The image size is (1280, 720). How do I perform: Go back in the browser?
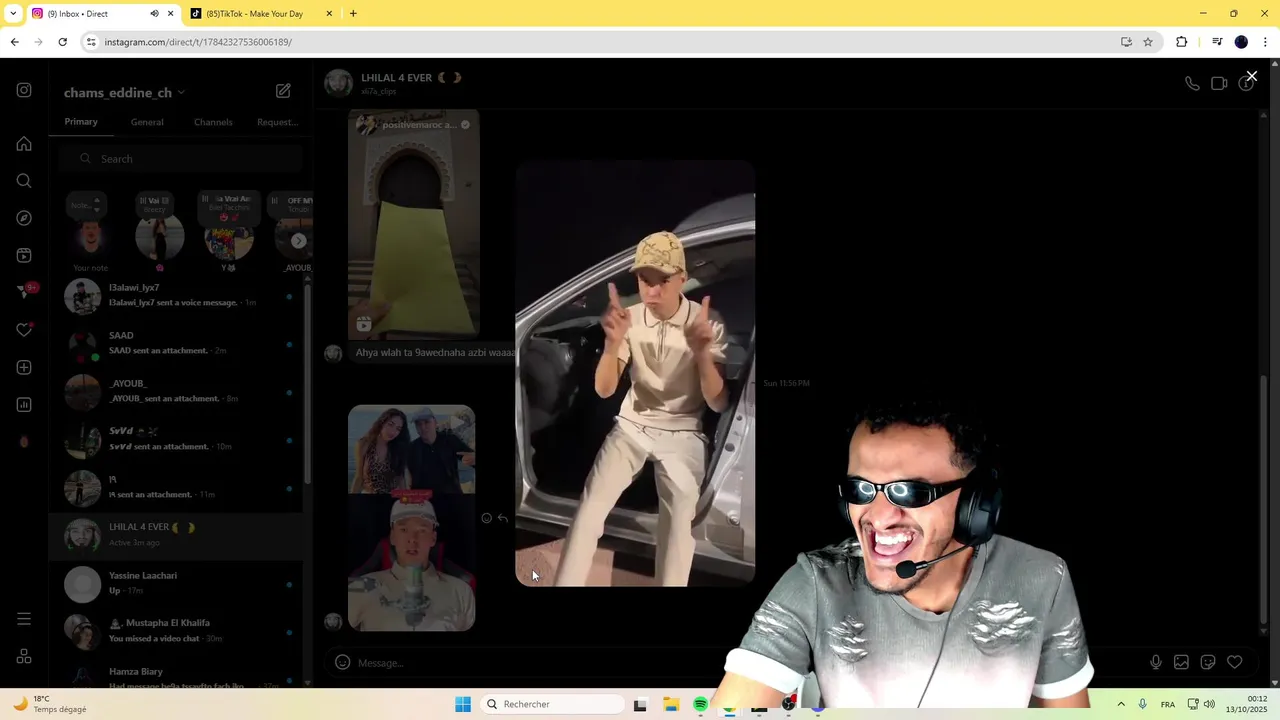click(14, 42)
